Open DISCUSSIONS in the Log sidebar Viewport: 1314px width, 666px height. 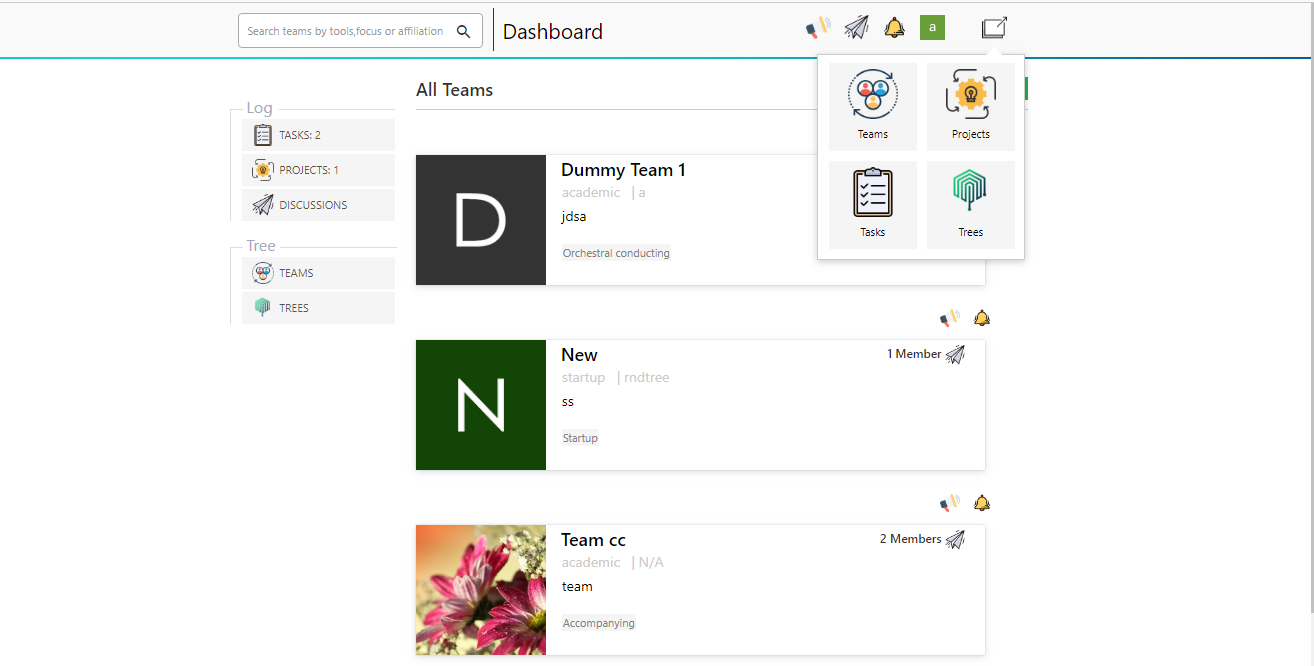click(x=318, y=205)
